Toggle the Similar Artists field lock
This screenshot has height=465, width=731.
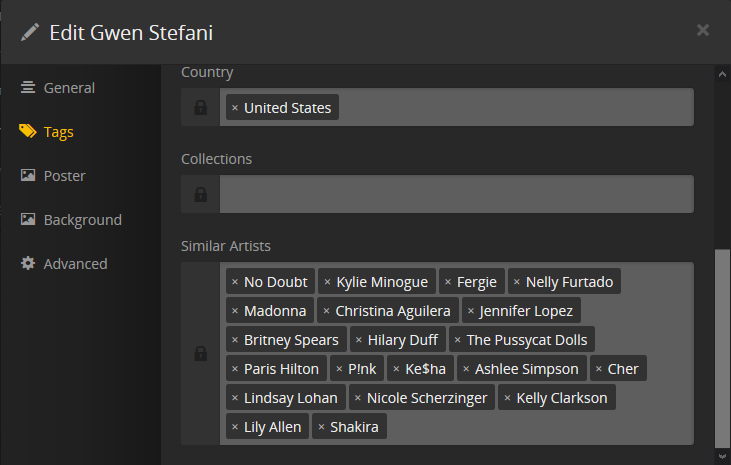click(201, 354)
